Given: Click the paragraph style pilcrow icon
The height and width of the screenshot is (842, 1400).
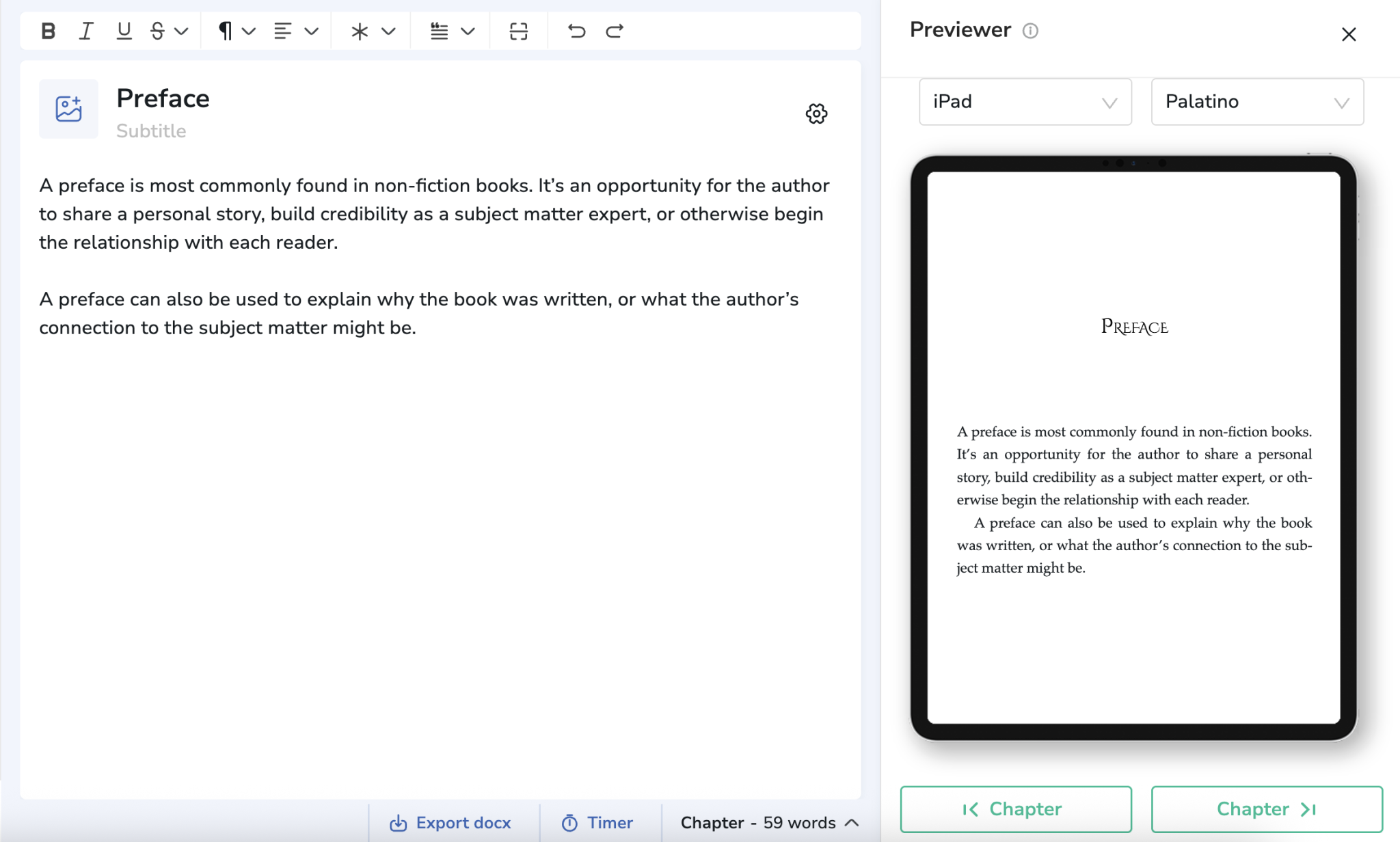Looking at the screenshot, I should point(224,31).
